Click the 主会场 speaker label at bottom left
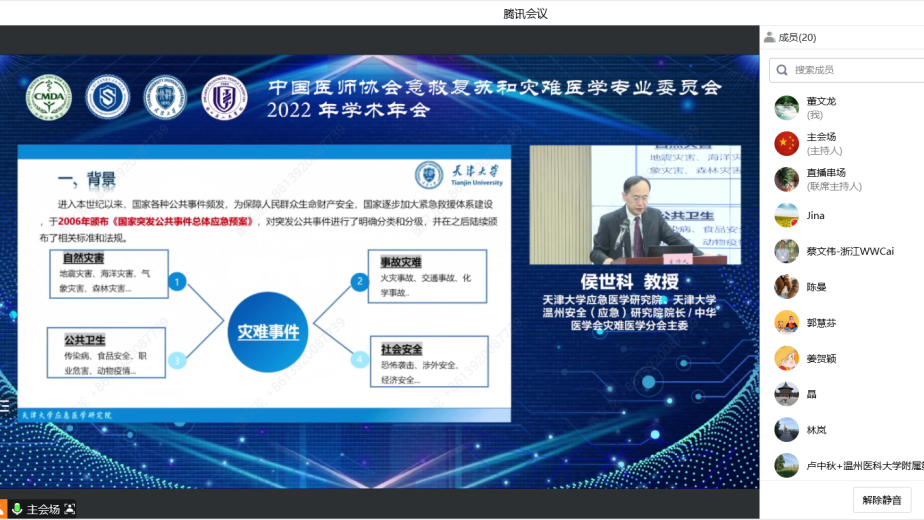 (x=43, y=509)
